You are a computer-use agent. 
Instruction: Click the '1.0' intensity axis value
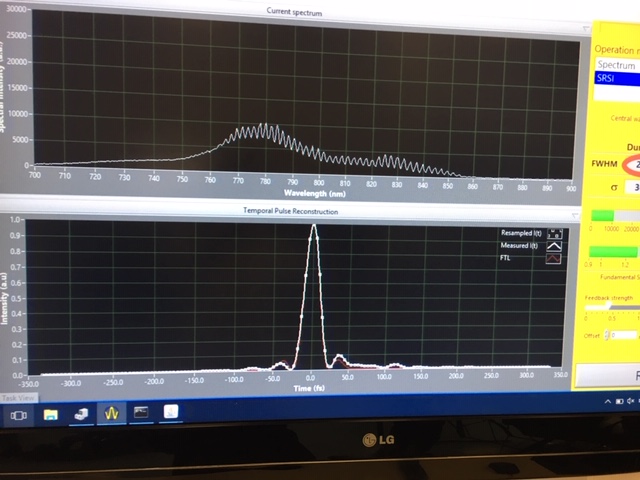15,220
